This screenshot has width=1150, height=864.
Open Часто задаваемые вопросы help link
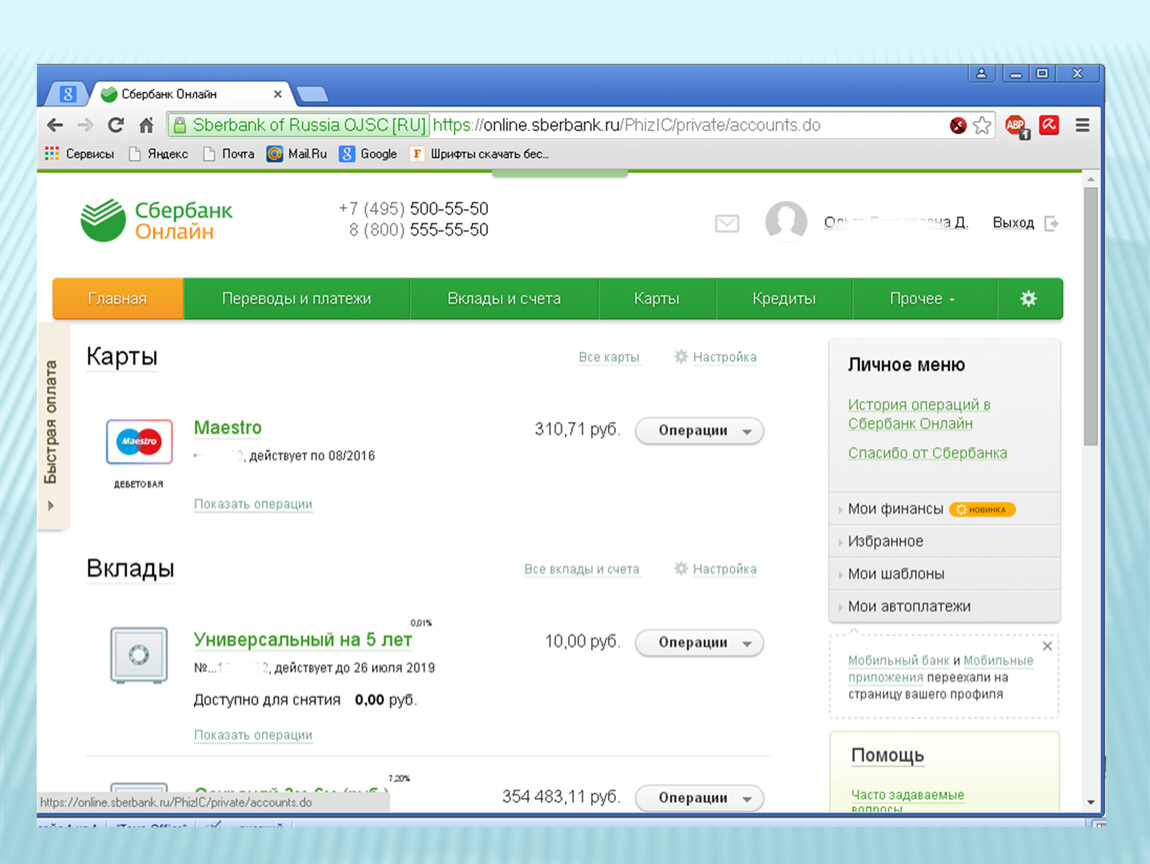click(908, 801)
